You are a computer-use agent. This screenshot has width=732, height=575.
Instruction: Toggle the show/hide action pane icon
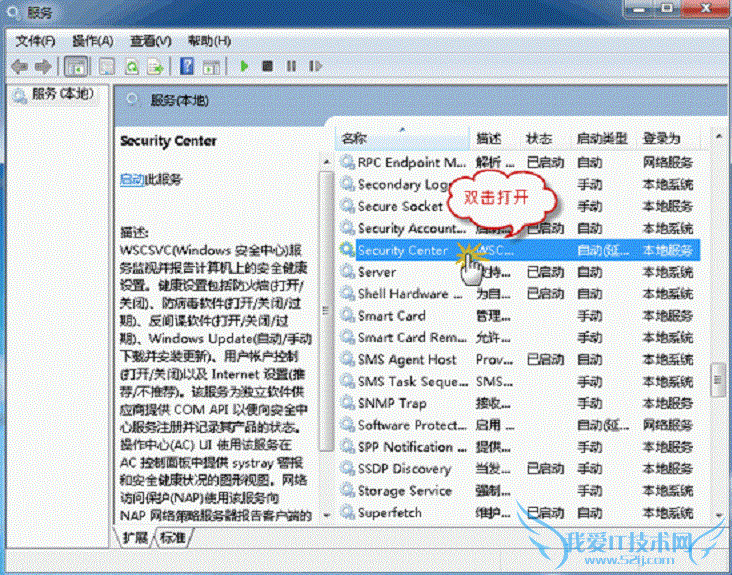pos(211,67)
